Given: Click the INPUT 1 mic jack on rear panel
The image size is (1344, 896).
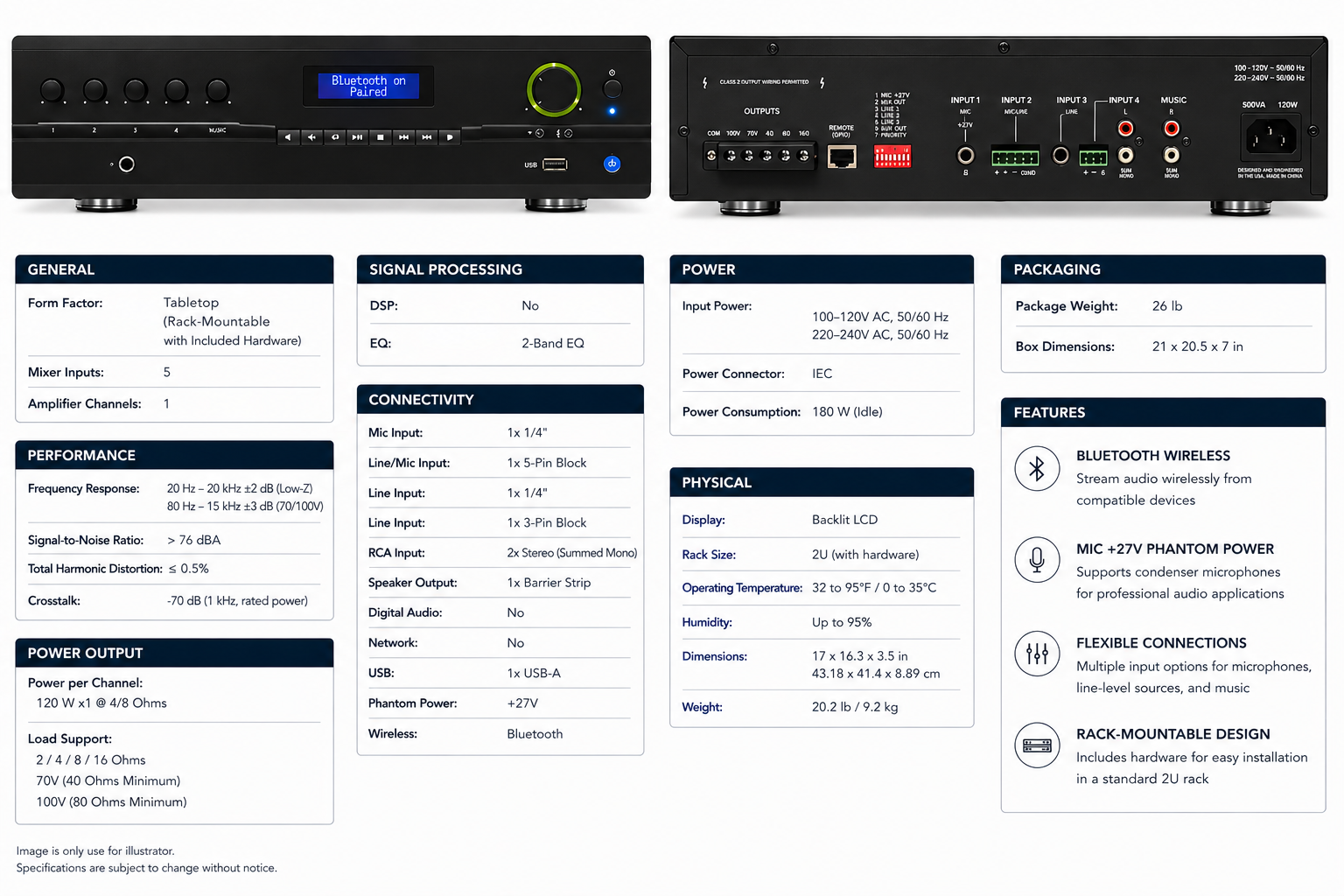Looking at the screenshot, I should [x=965, y=156].
